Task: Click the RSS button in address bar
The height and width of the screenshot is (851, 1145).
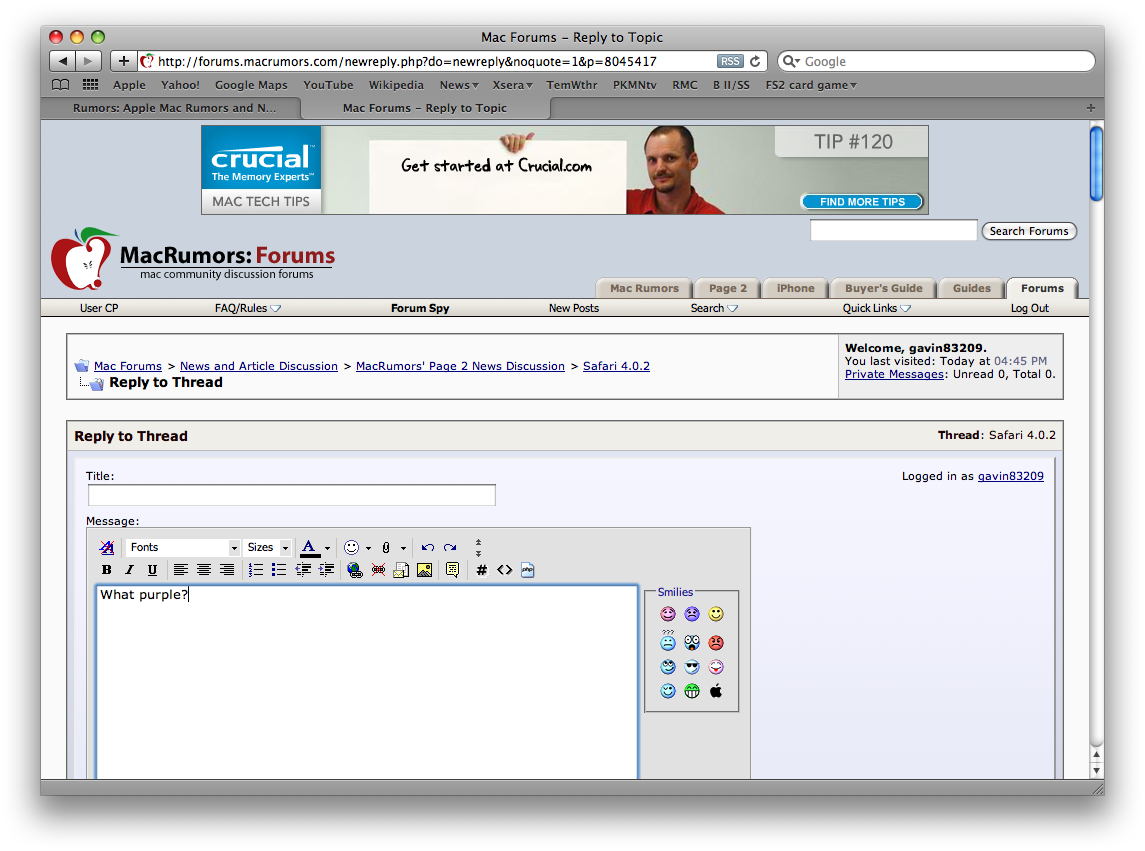Action: point(729,61)
